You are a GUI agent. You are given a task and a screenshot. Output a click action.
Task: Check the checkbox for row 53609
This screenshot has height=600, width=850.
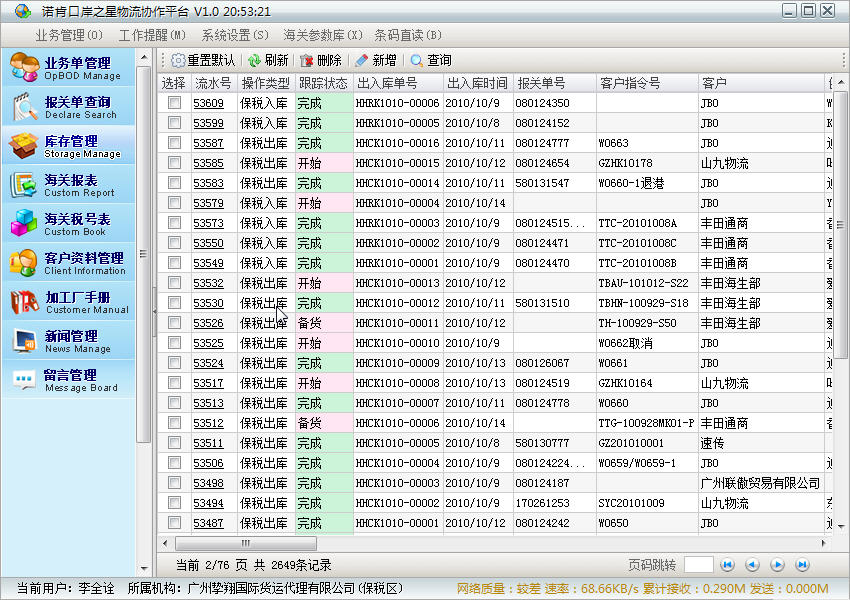[174, 103]
